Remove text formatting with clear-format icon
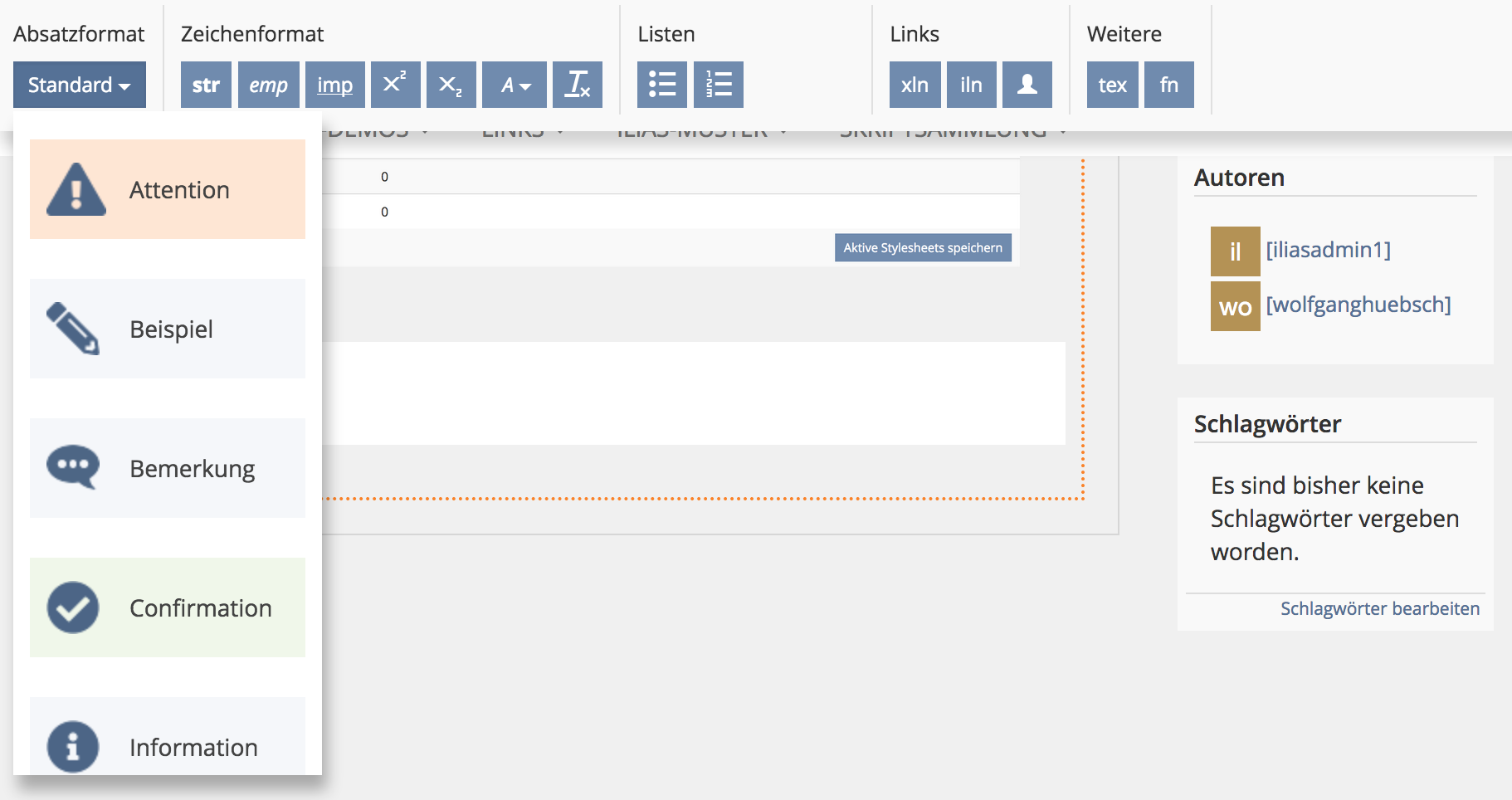This screenshot has width=1512, height=800. 577,85
